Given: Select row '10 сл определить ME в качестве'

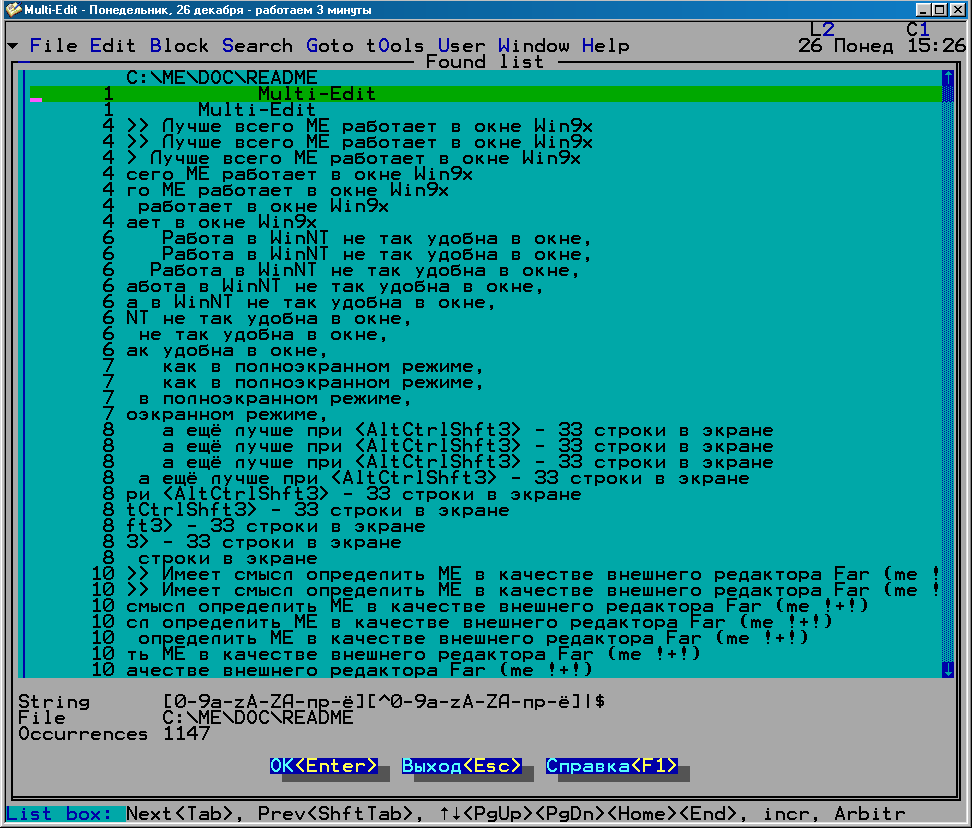Looking at the screenshot, I should point(485,622).
